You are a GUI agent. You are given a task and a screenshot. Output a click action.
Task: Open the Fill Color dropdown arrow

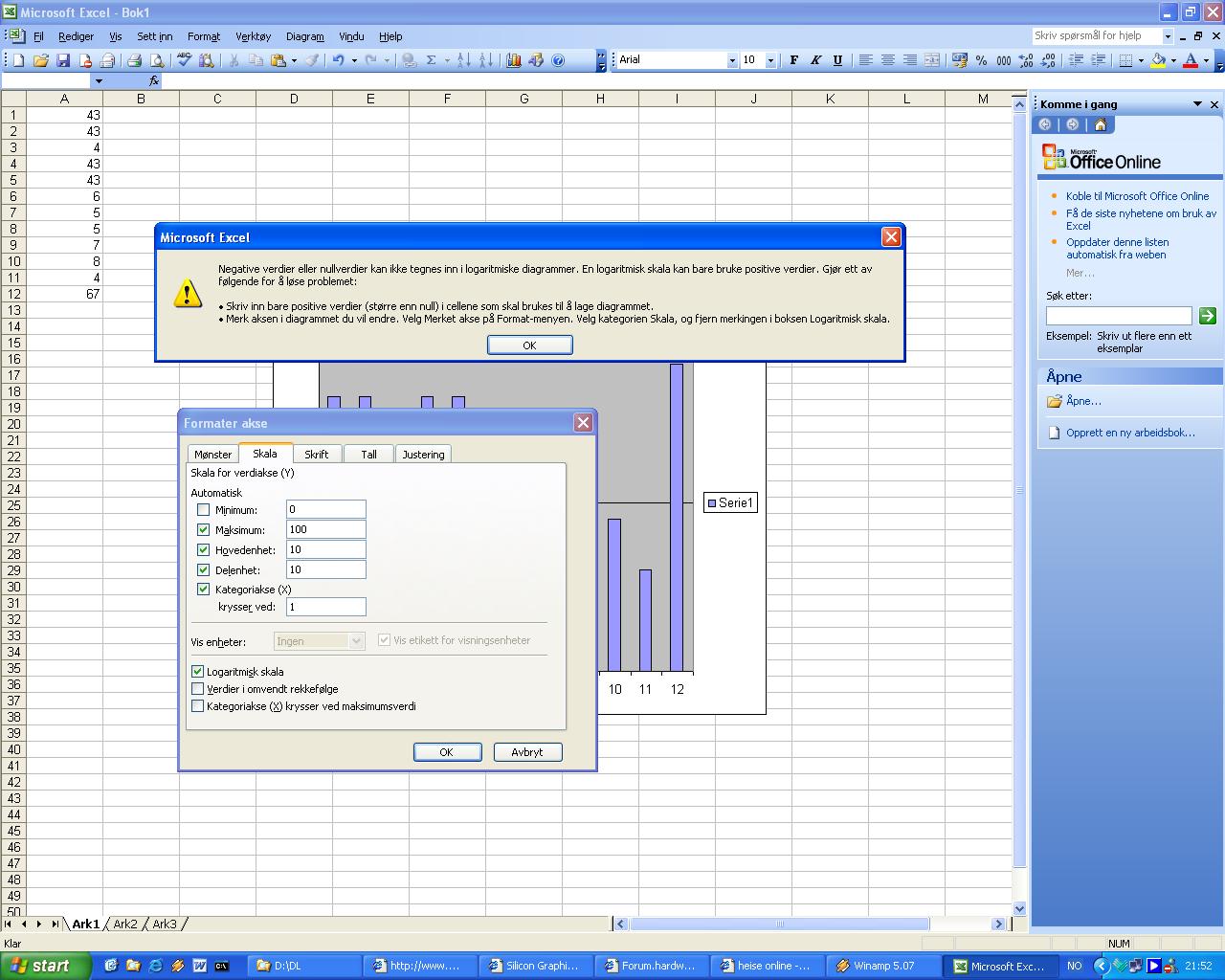[x=1173, y=60]
